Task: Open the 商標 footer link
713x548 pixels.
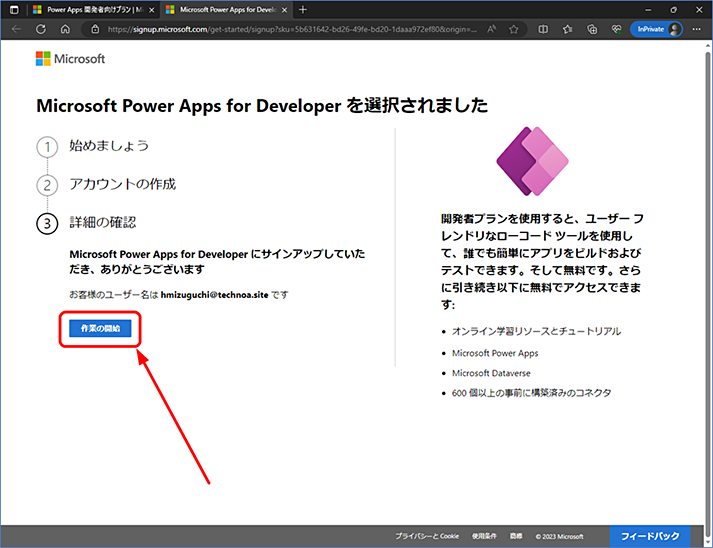Action: coord(516,536)
